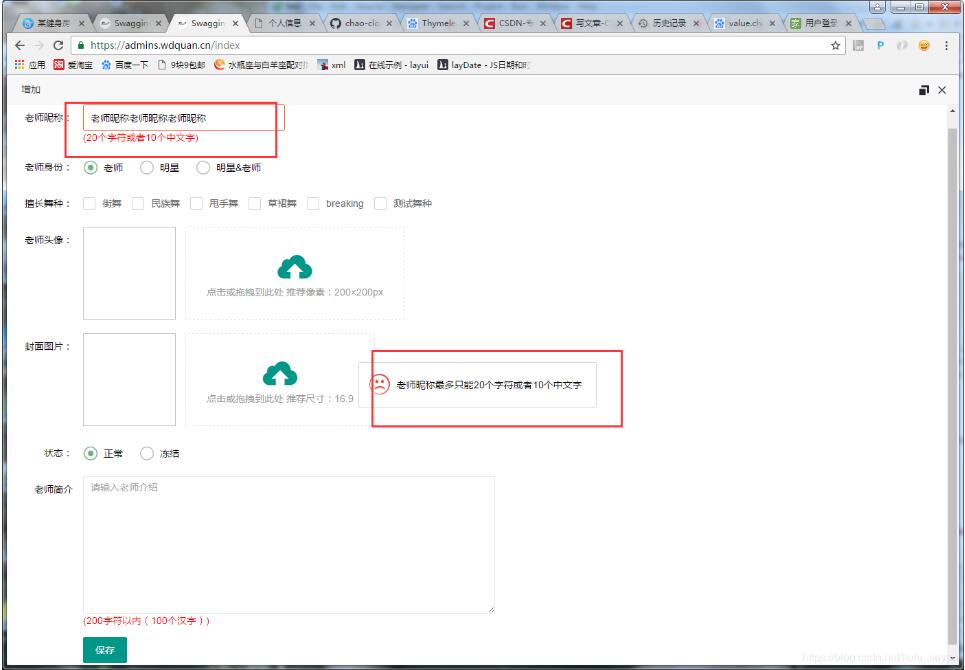Close the 历史记录 tab
The height and width of the screenshot is (670, 965).
click(x=696, y=23)
